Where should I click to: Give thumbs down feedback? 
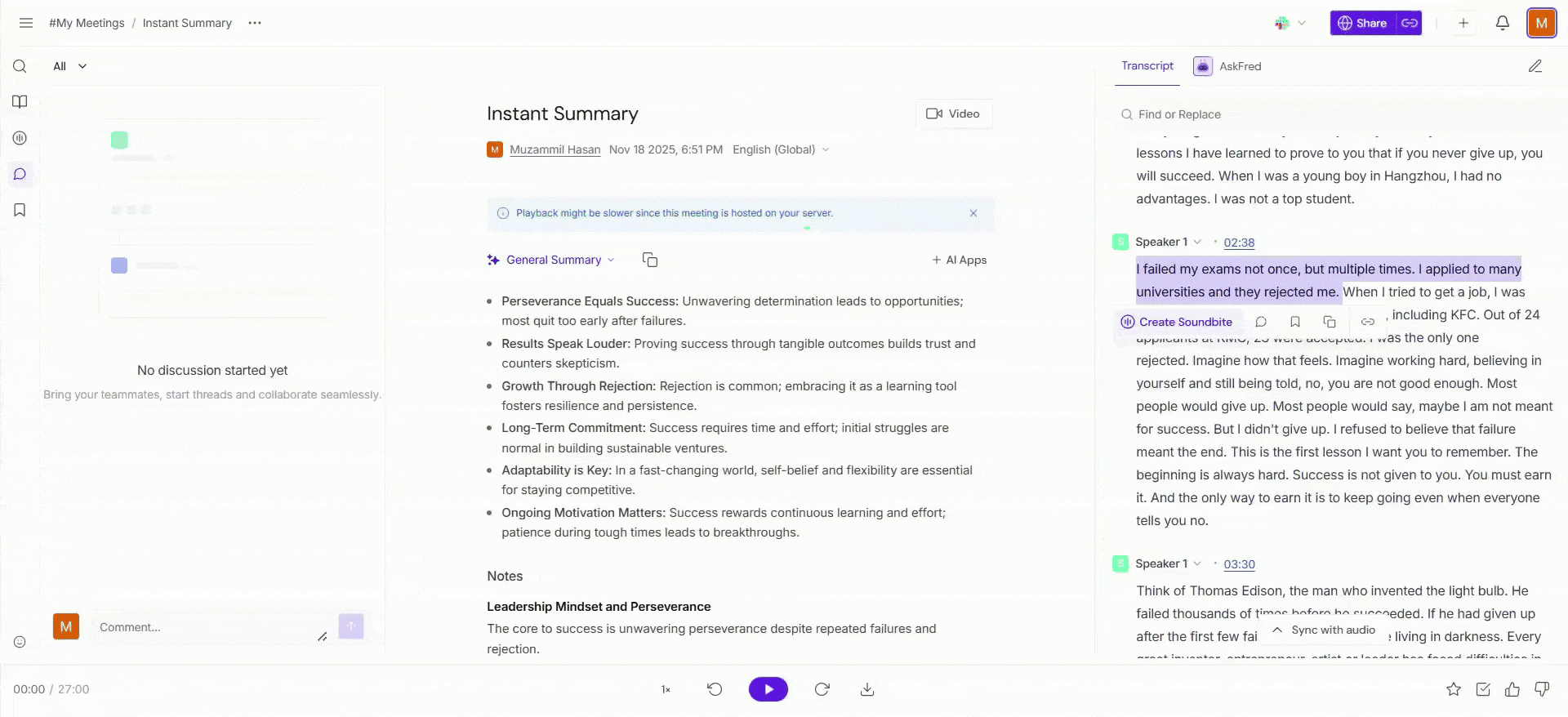coord(1542,689)
